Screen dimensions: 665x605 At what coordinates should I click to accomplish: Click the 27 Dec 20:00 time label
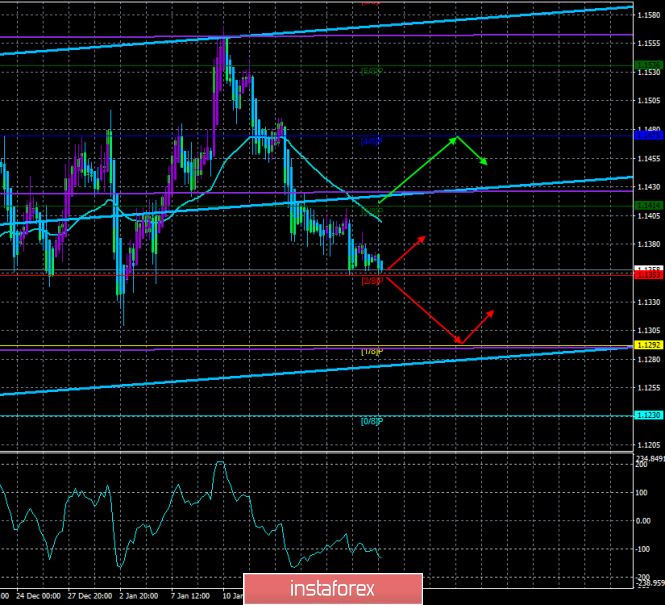coord(90,596)
